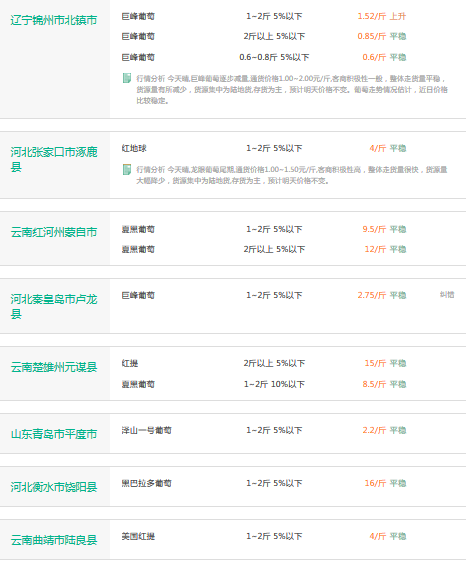This screenshot has height=563, width=466.
Task: Open the 河北张家口市涿鹿县 region link
Action: click(x=54, y=159)
